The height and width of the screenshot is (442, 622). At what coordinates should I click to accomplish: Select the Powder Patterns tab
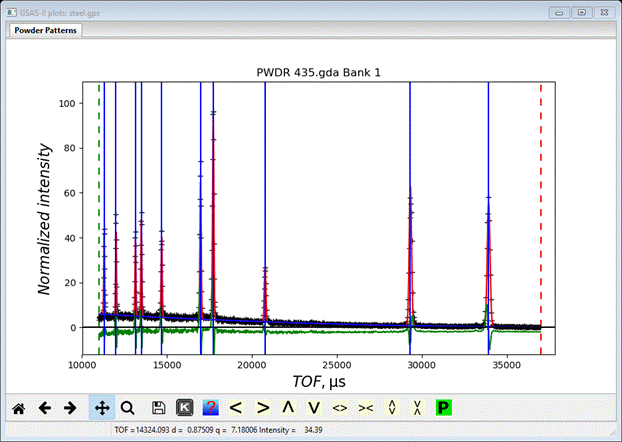(x=46, y=30)
